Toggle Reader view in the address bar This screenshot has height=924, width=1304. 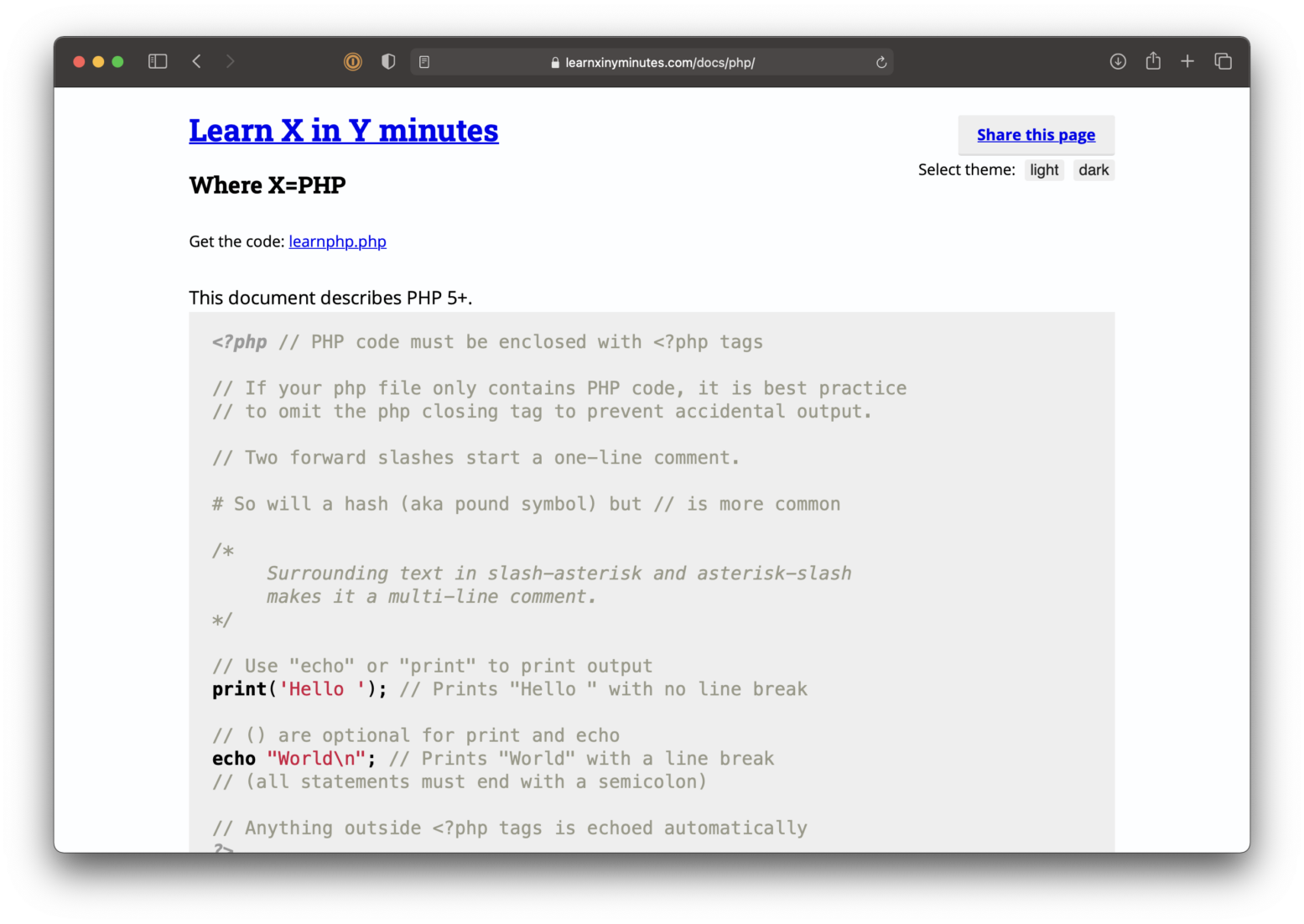424,61
